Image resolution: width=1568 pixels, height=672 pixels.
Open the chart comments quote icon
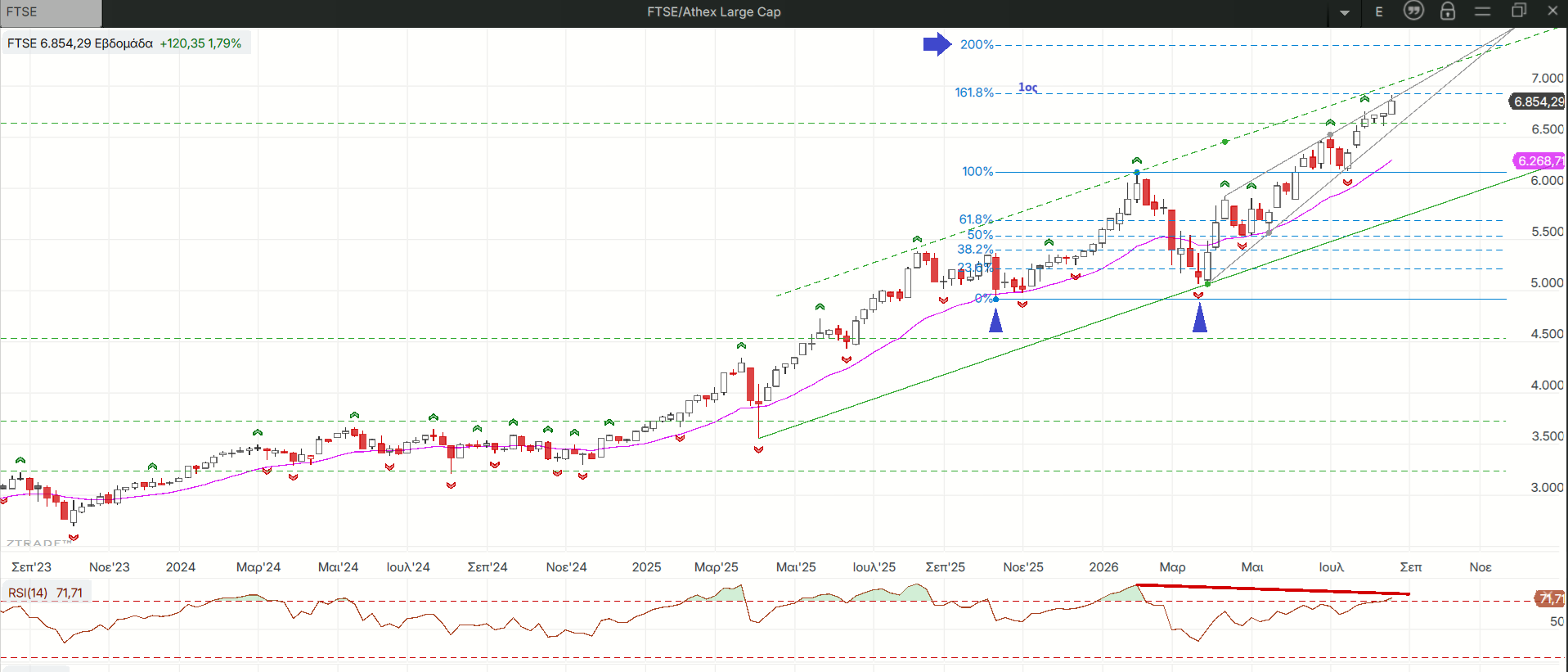(1413, 11)
